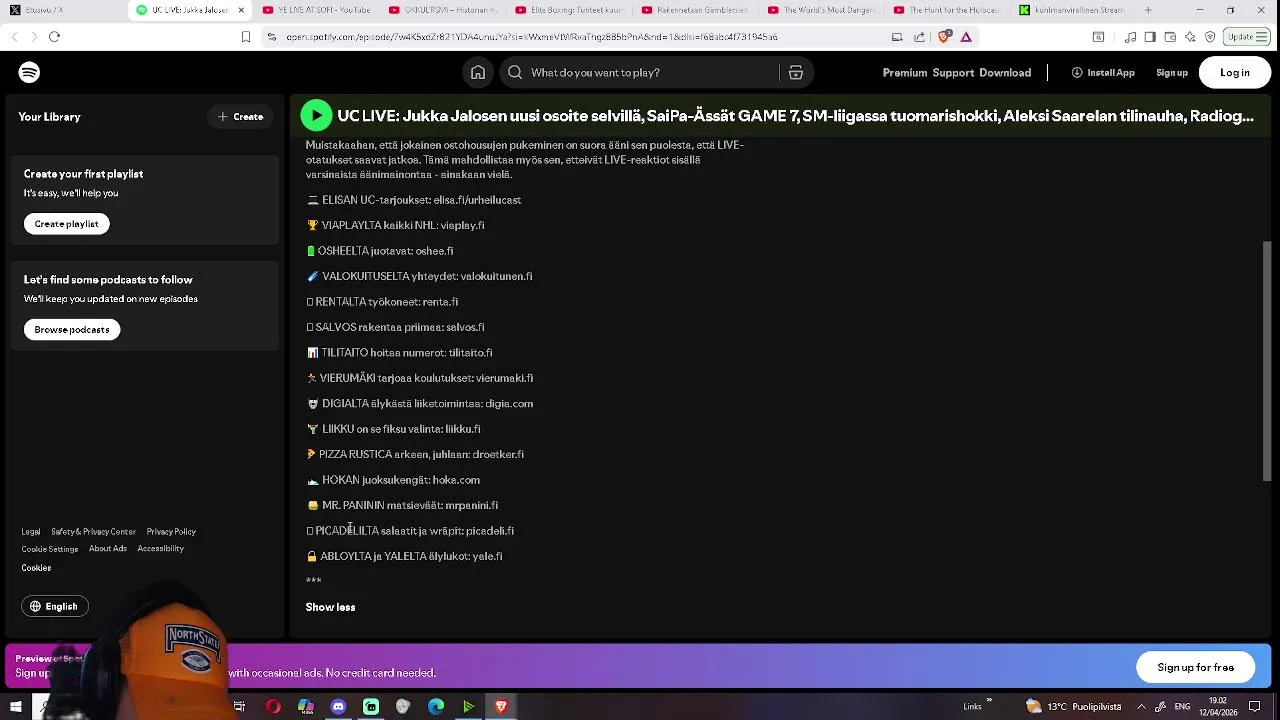Click the ABLOYLTA ja YALELTA älylukot line
The height and width of the screenshot is (720, 1280).
click(404, 557)
